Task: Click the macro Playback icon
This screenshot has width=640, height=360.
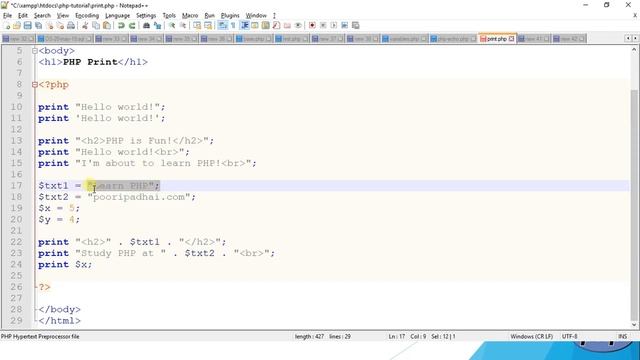Action: click(x=334, y=25)
